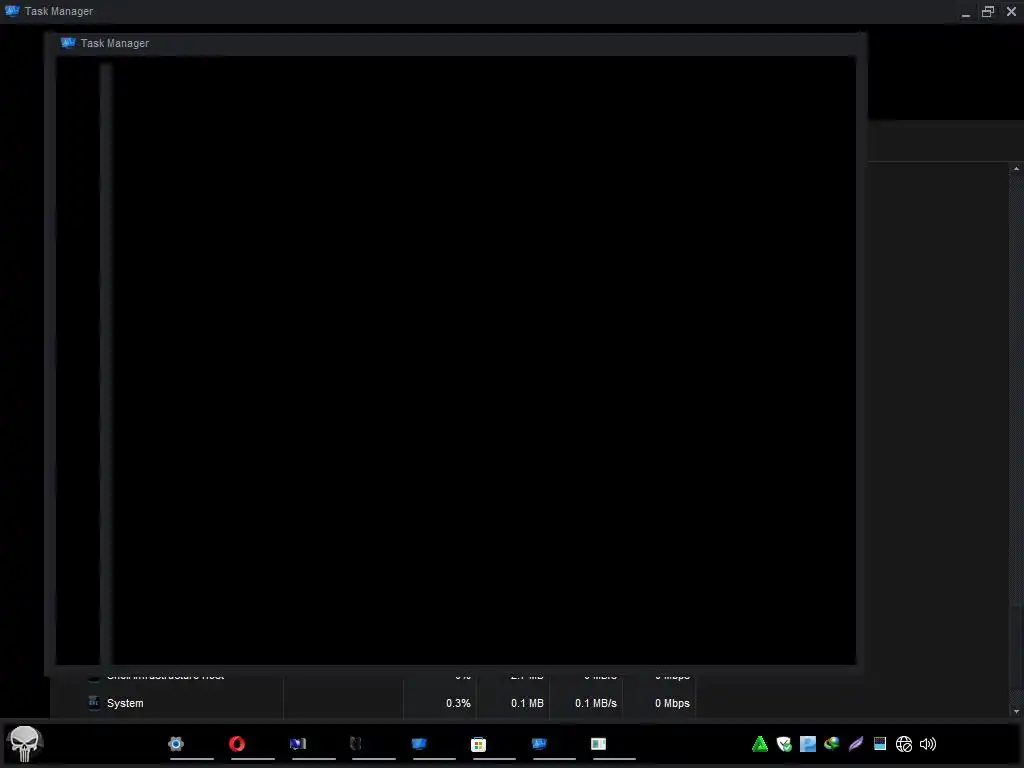Open the Microsoft Store taskbar icon
Viewport: 1024px width, 768px height.
478,744
